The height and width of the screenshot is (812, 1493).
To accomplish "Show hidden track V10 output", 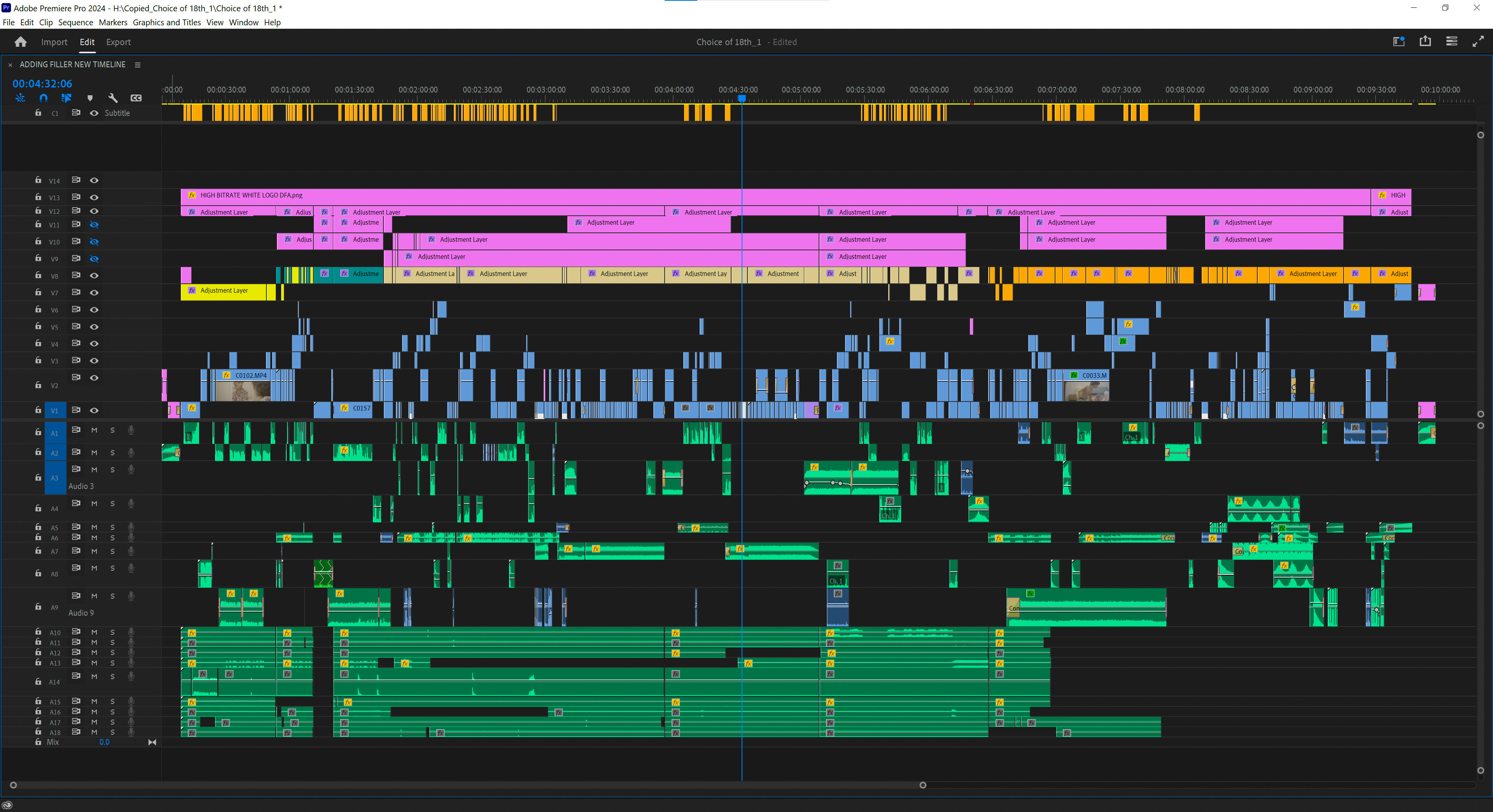I will [x=95, y=241].
